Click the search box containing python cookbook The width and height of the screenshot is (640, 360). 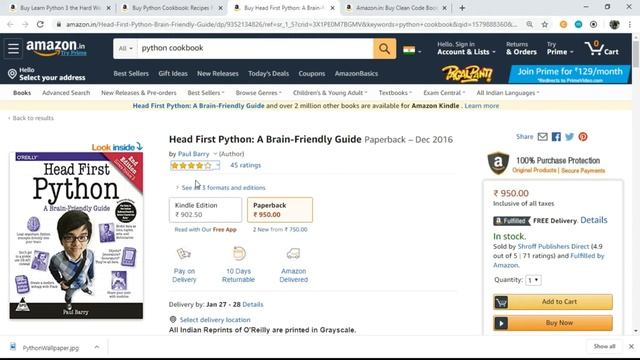[255, 49]
